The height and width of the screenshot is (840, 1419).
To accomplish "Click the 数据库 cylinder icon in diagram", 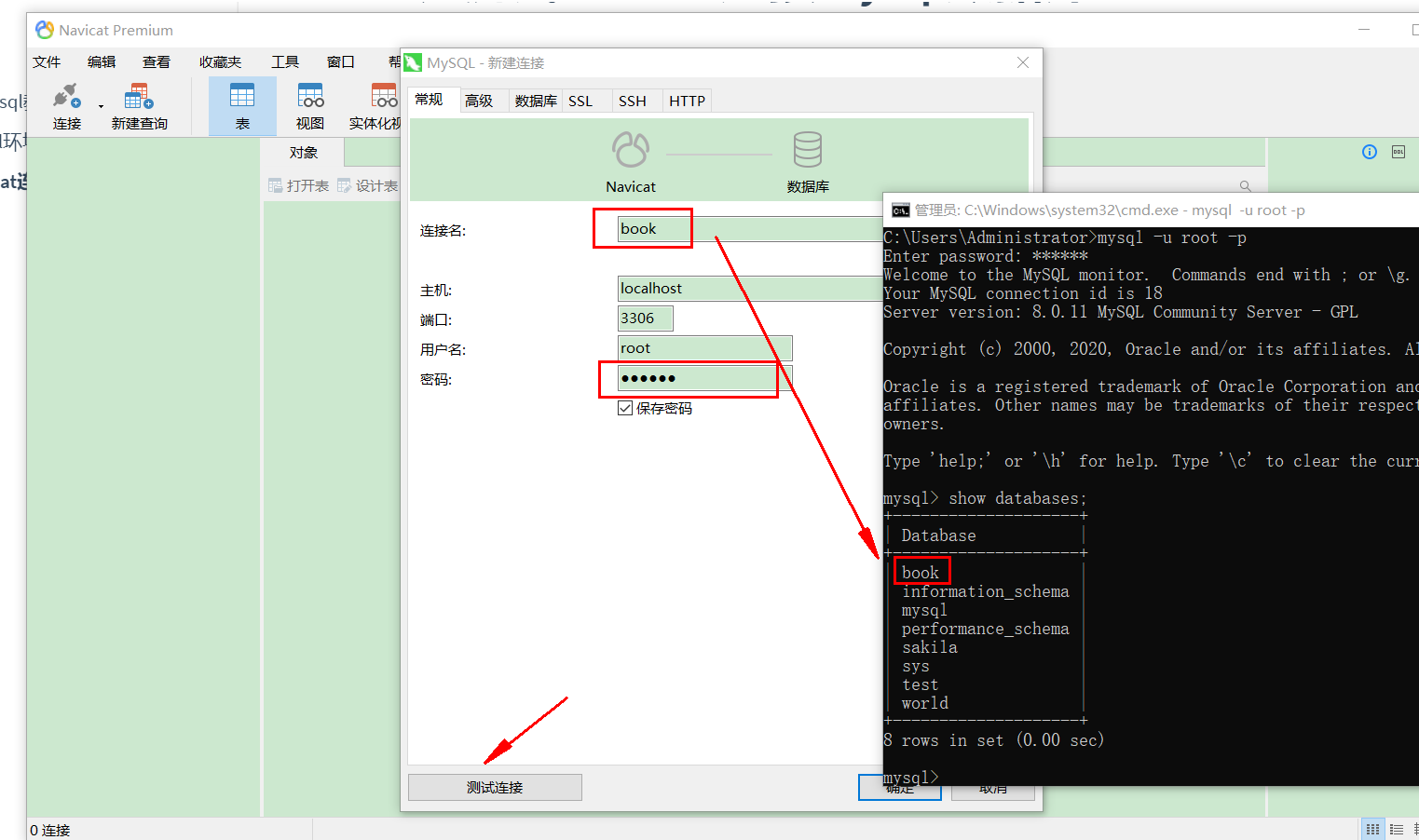I will point(808,149).
